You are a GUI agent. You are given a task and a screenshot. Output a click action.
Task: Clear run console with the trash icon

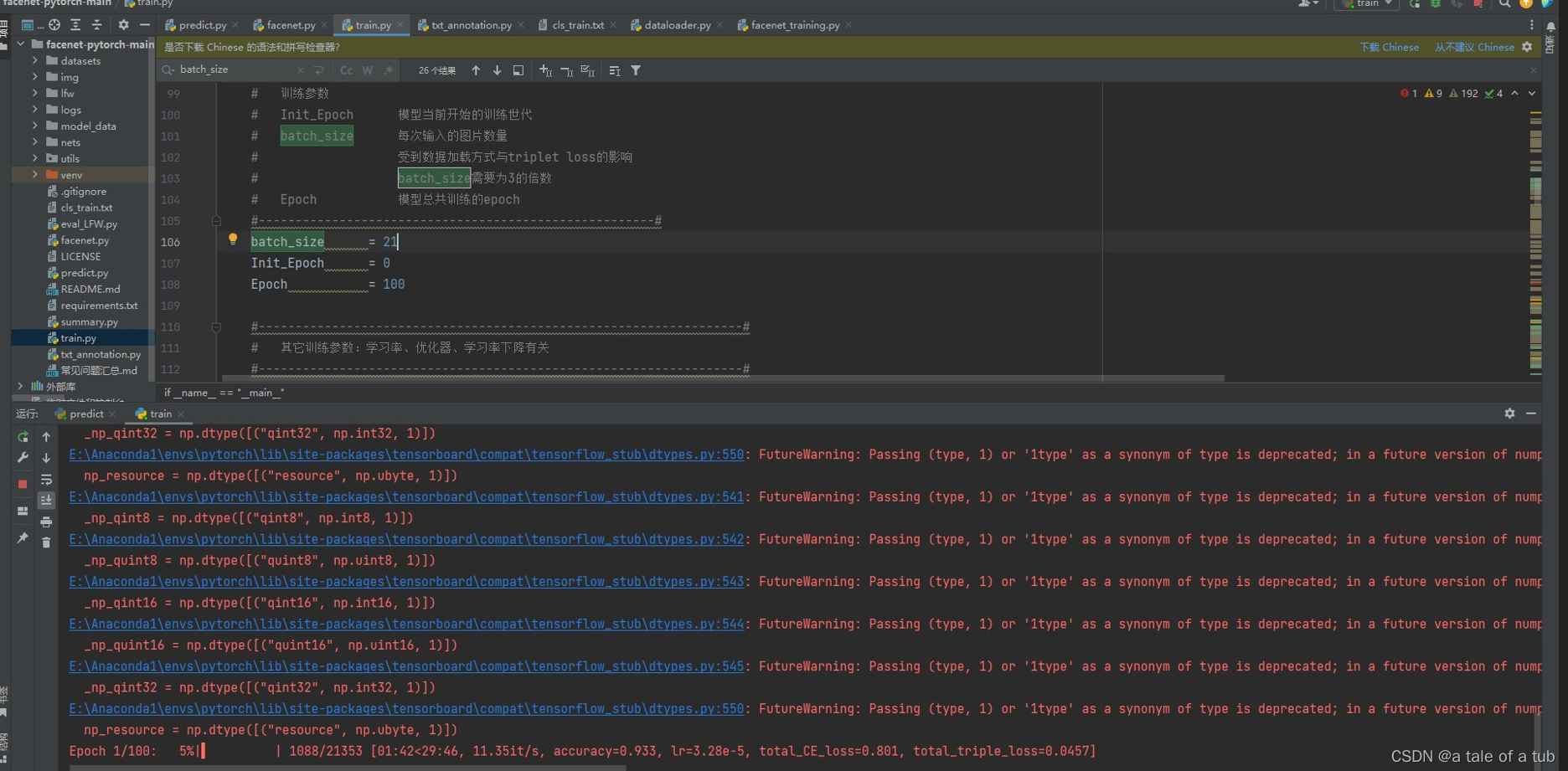point(46,542)
